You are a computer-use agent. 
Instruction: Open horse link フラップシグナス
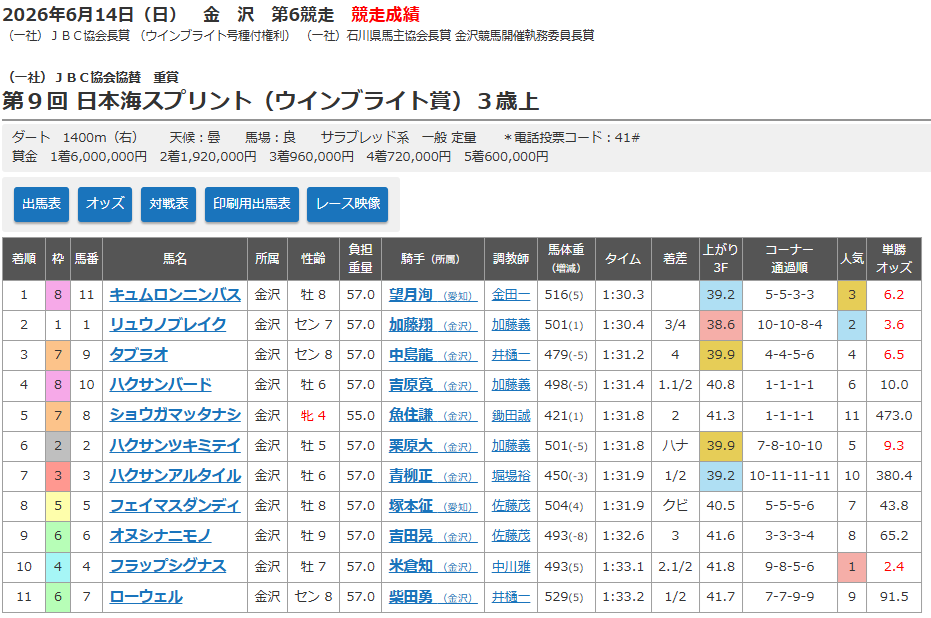tap(168, 566)
